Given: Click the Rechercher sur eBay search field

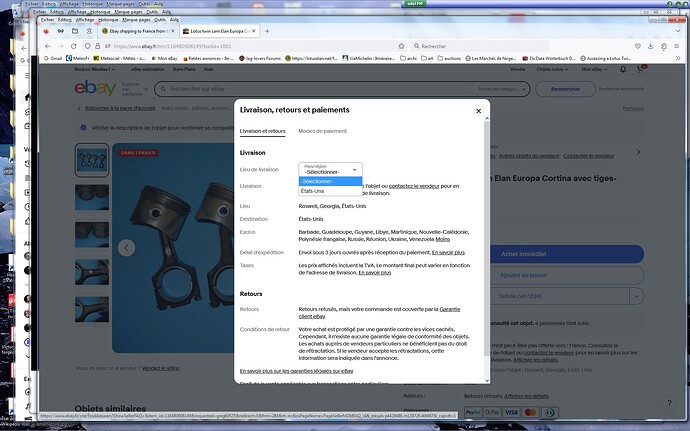Looking at the screenshot, I should coord(317,89).
